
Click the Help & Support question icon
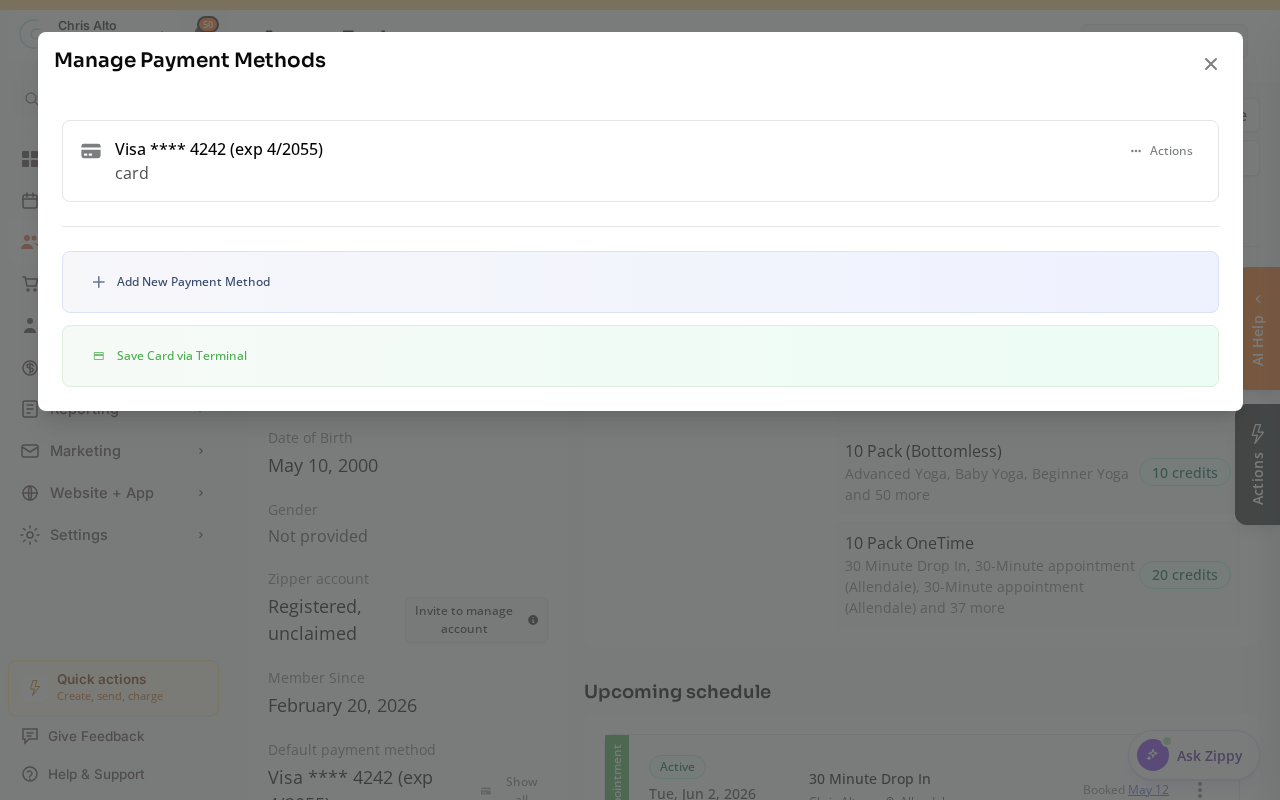coord(30,774)
